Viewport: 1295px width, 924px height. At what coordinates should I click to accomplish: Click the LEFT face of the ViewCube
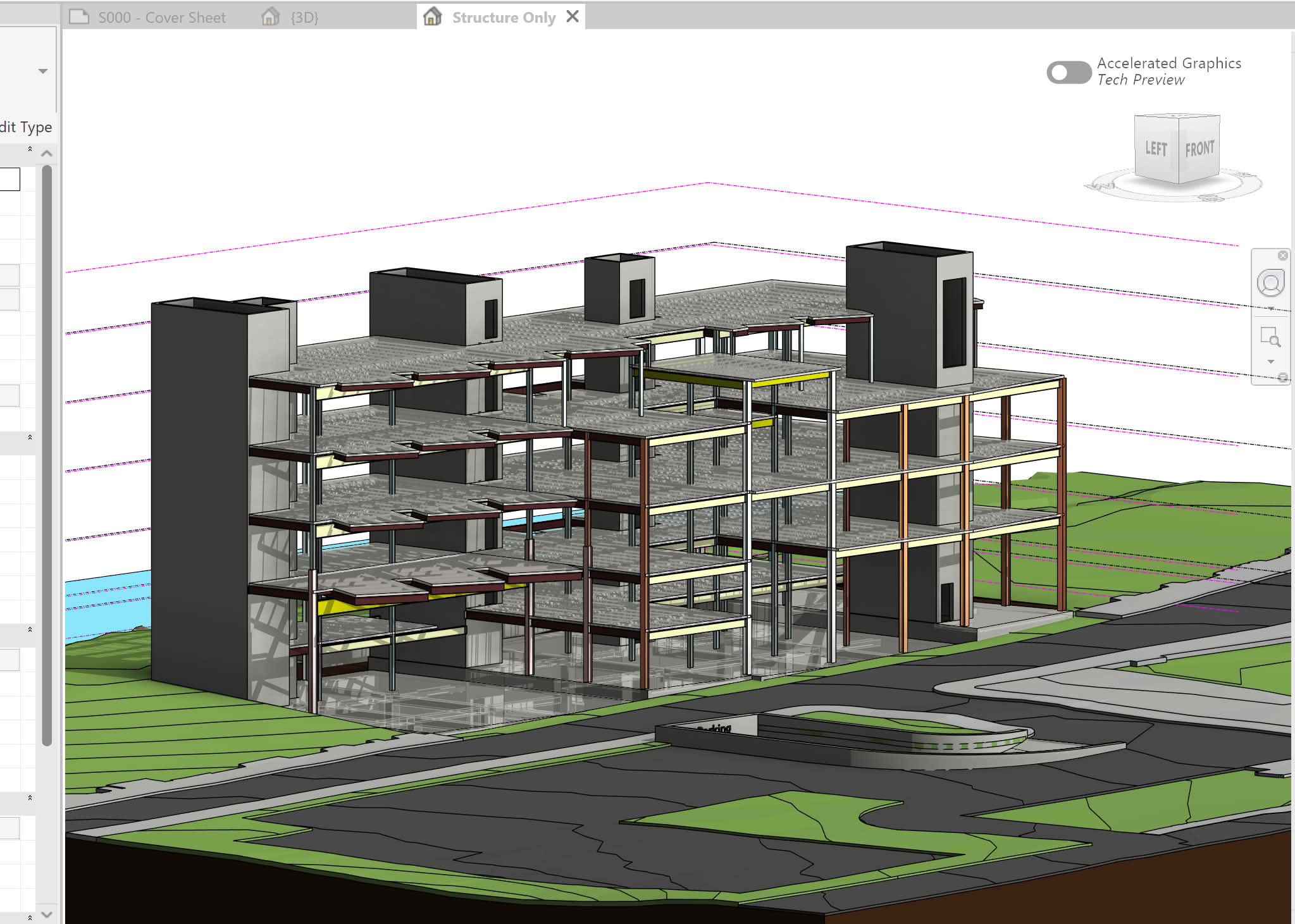(x=1156, y=148)
